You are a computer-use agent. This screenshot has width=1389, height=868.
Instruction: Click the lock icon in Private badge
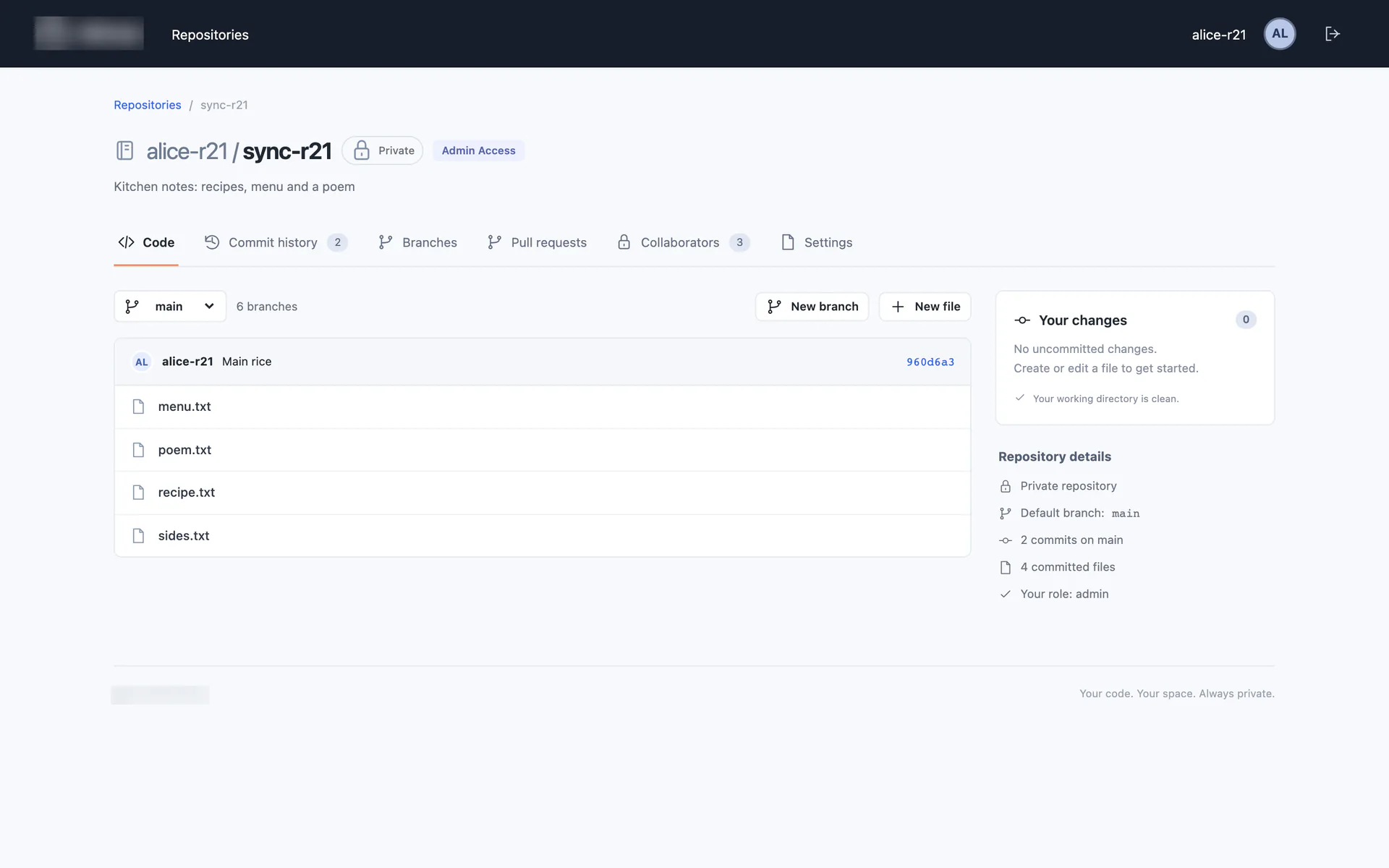361,150
